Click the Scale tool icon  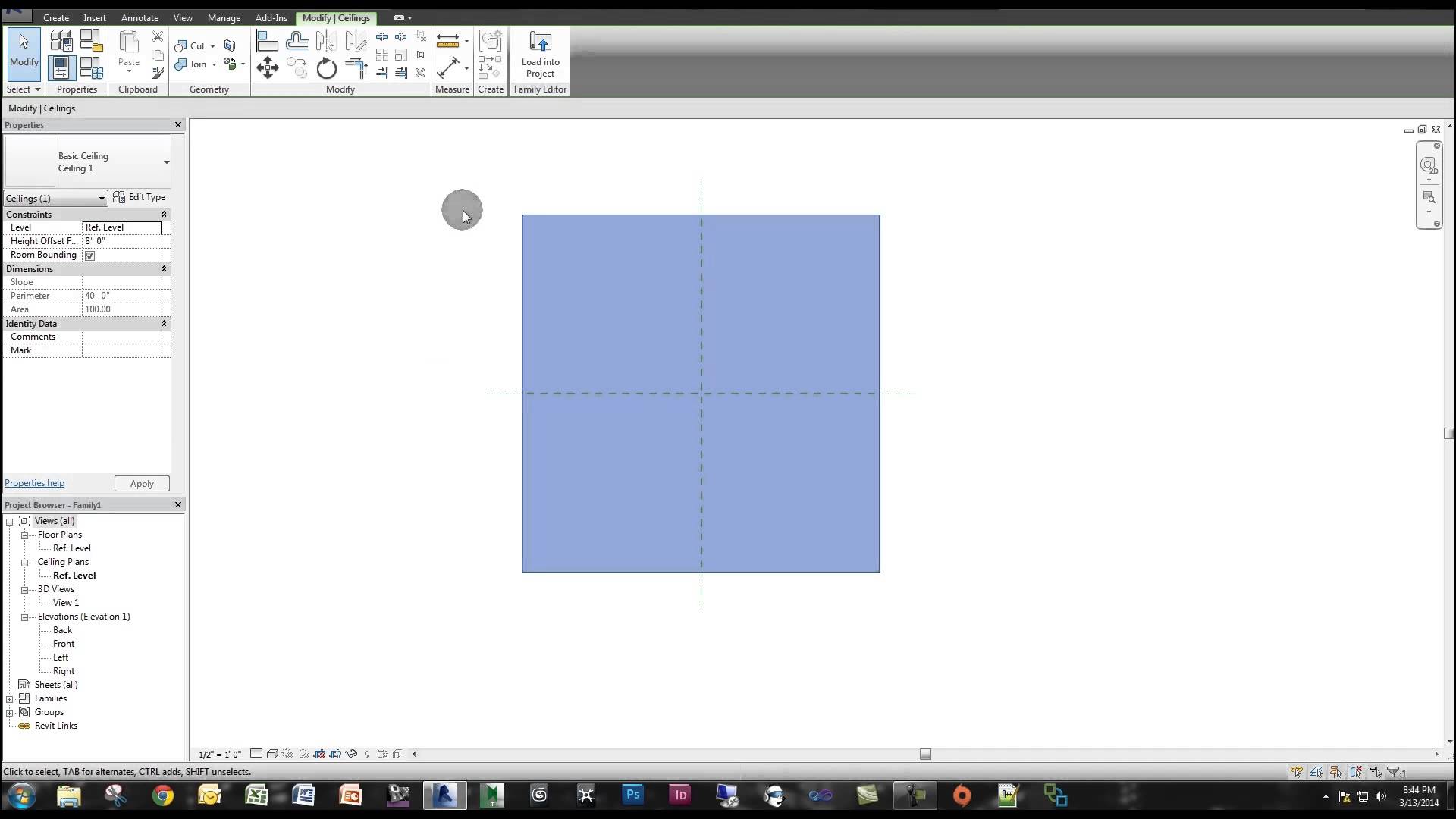(401, 55)
